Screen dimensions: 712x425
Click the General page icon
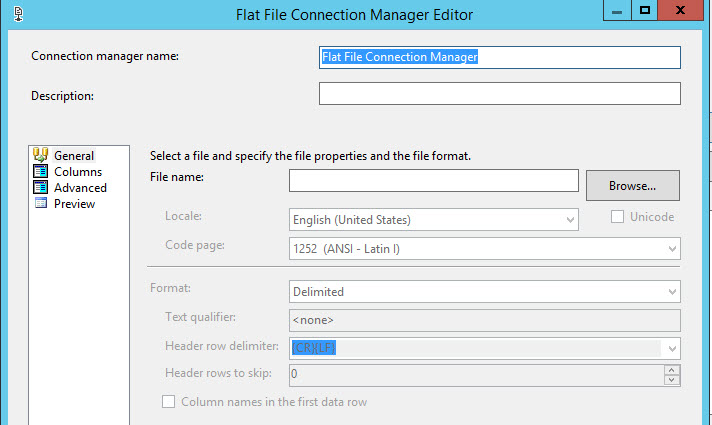(41, 155)
